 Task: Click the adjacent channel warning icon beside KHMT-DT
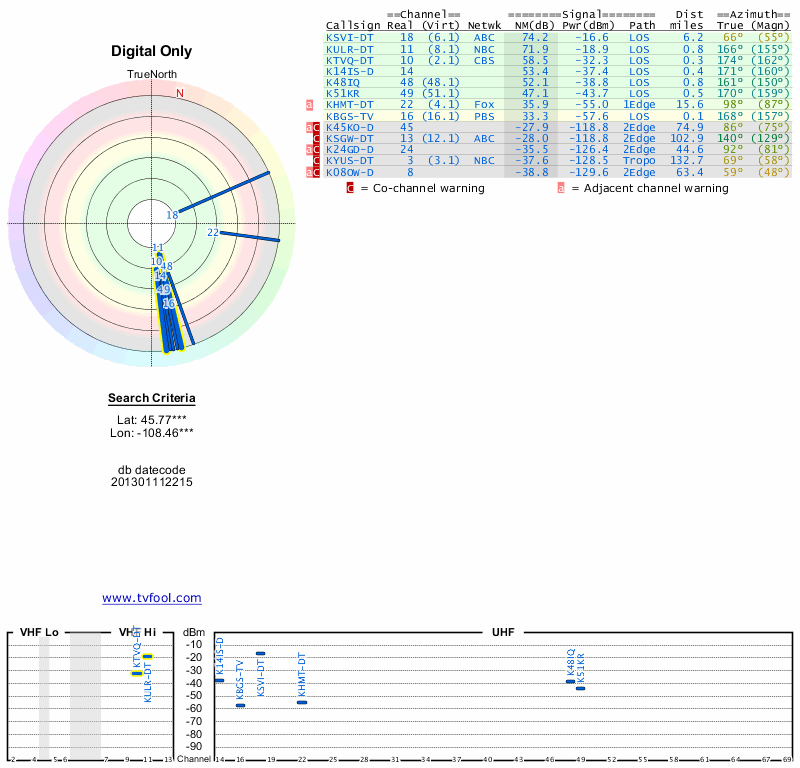310,104
